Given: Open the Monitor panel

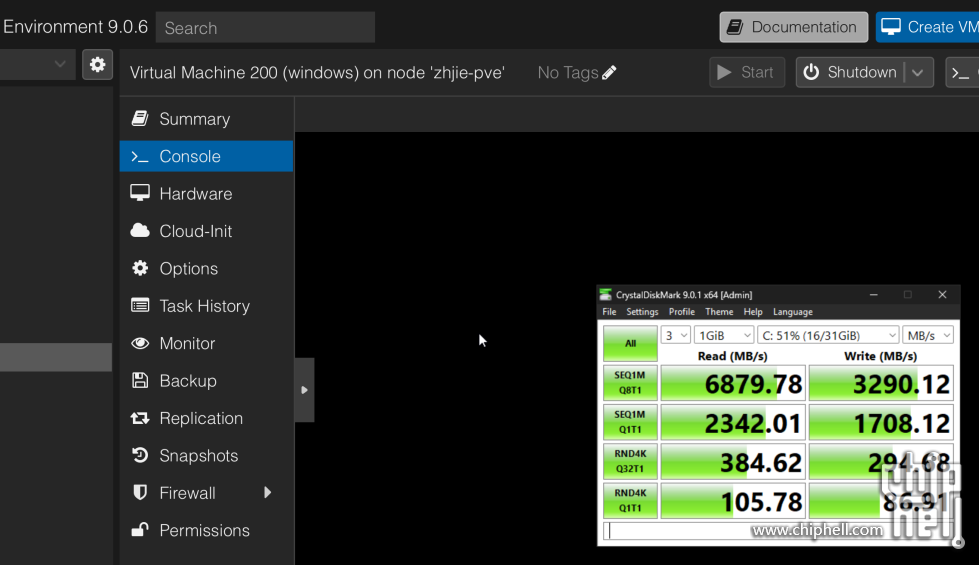Looking at the screenshot, I should pos(206,343).
